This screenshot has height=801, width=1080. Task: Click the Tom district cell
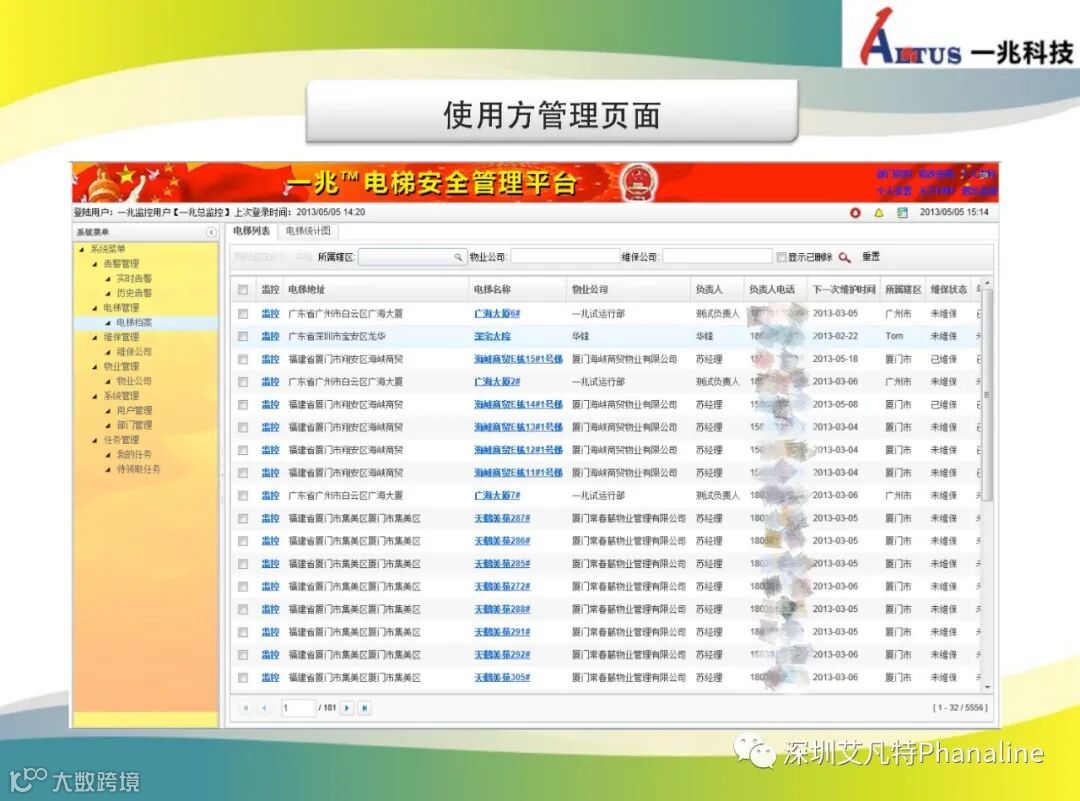click(893, 337)
